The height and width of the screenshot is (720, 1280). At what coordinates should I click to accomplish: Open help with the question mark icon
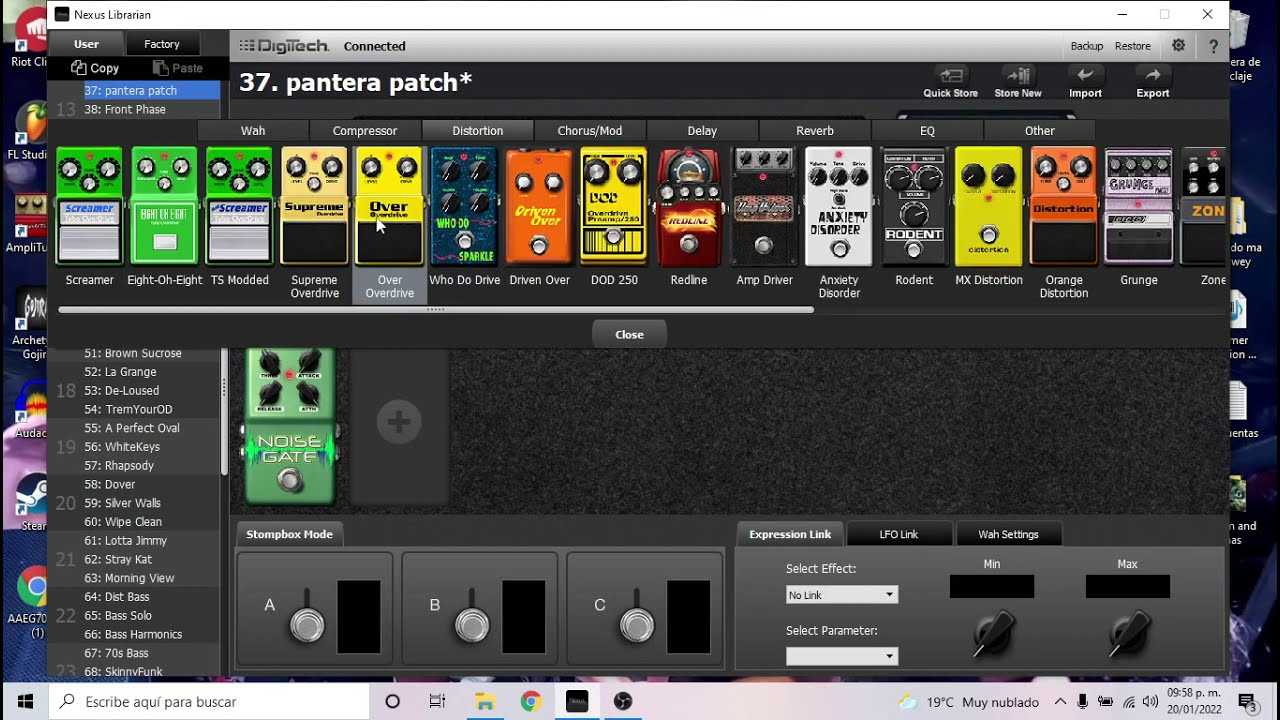point(1213,45)
